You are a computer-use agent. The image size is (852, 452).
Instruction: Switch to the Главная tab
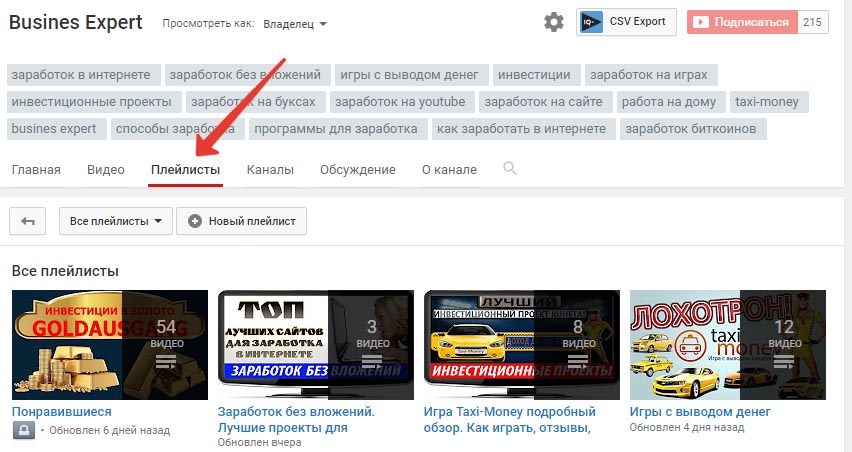click(36, 170)
